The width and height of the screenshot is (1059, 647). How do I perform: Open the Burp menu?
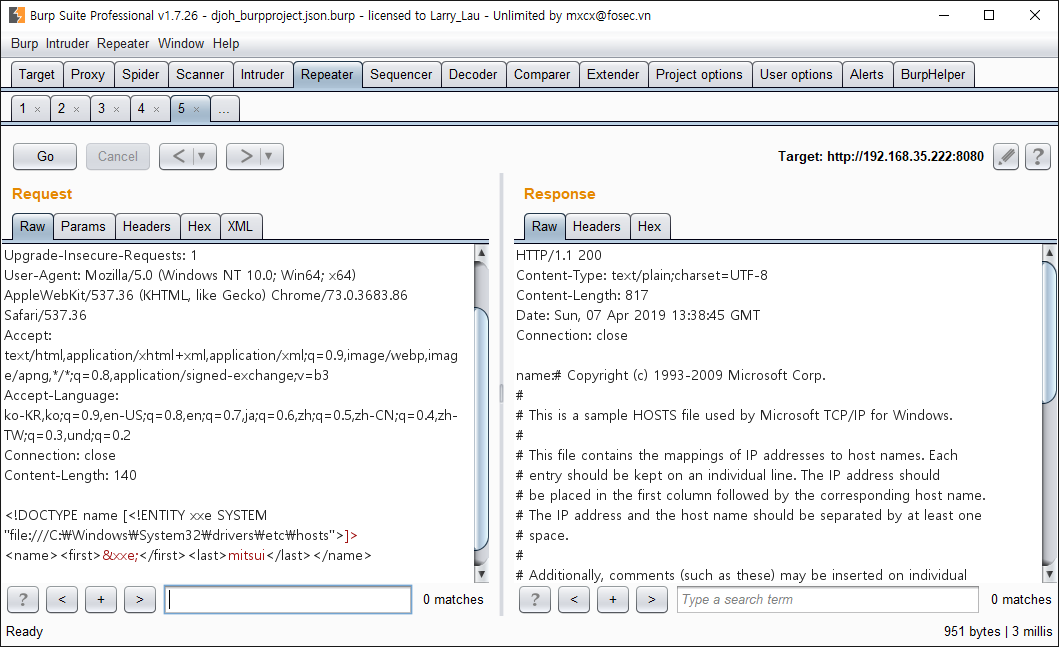24,43
